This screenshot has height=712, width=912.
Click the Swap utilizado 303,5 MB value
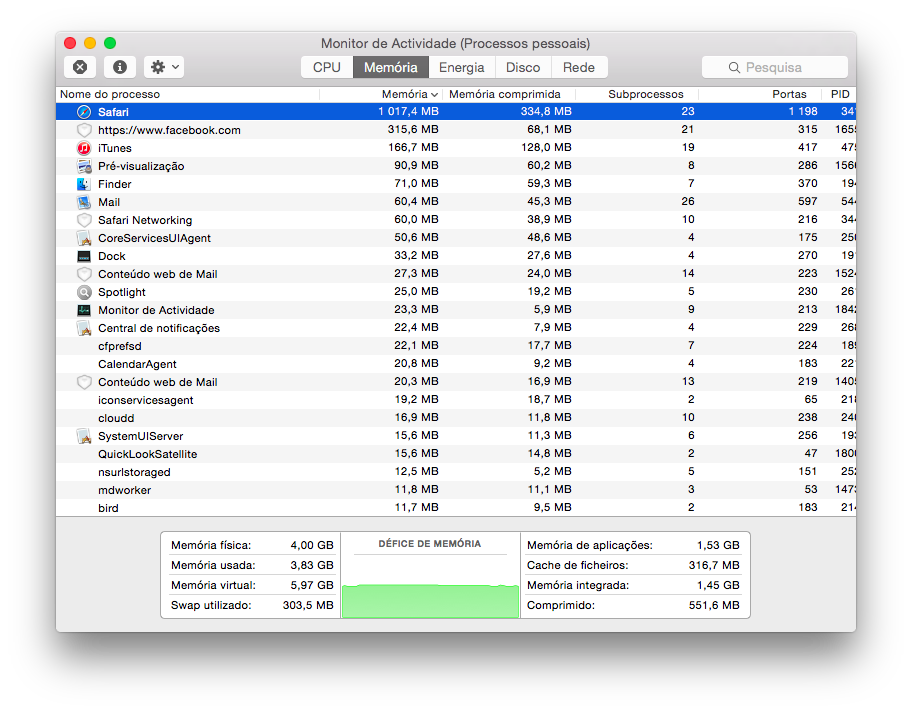308,606
